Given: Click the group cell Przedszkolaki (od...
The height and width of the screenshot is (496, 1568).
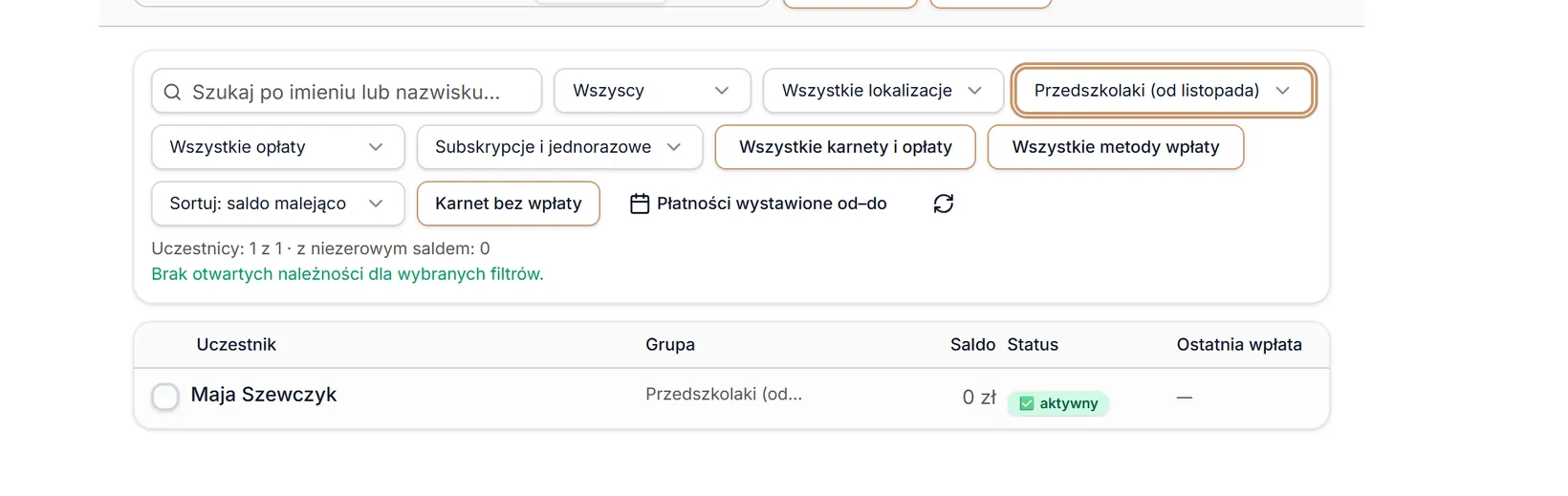Looking at the screenshot, I should pos(724,394).
